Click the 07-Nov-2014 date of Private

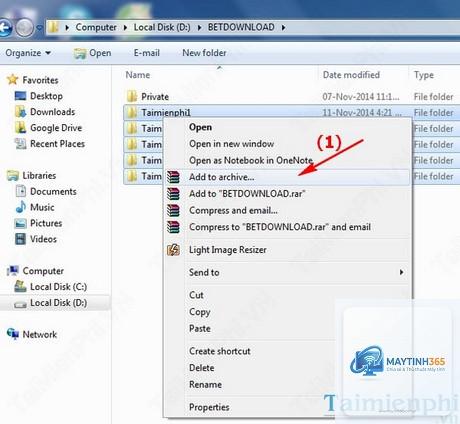[361, 97]
